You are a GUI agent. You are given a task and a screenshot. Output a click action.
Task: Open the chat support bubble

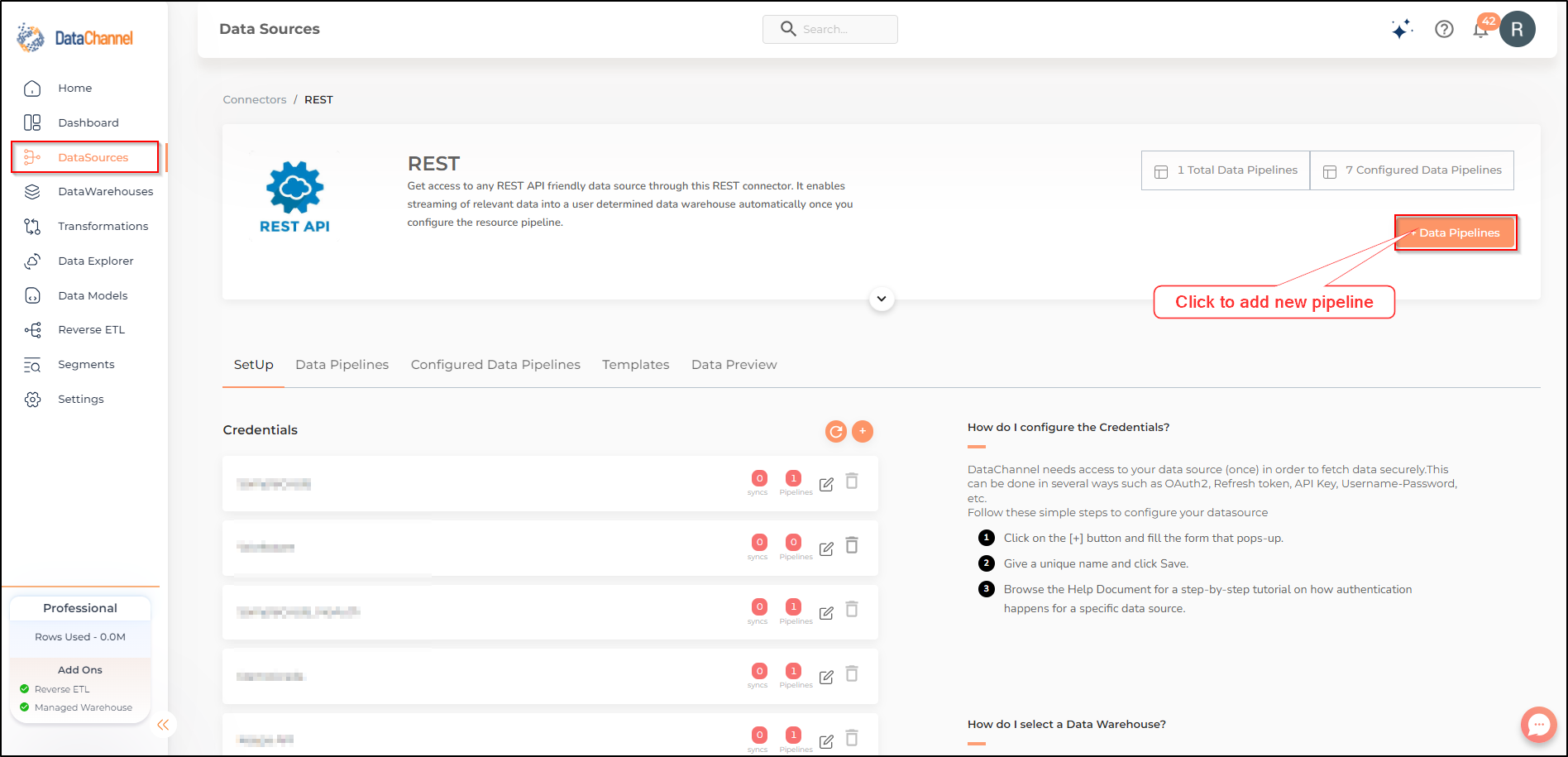pos(1538,725)
